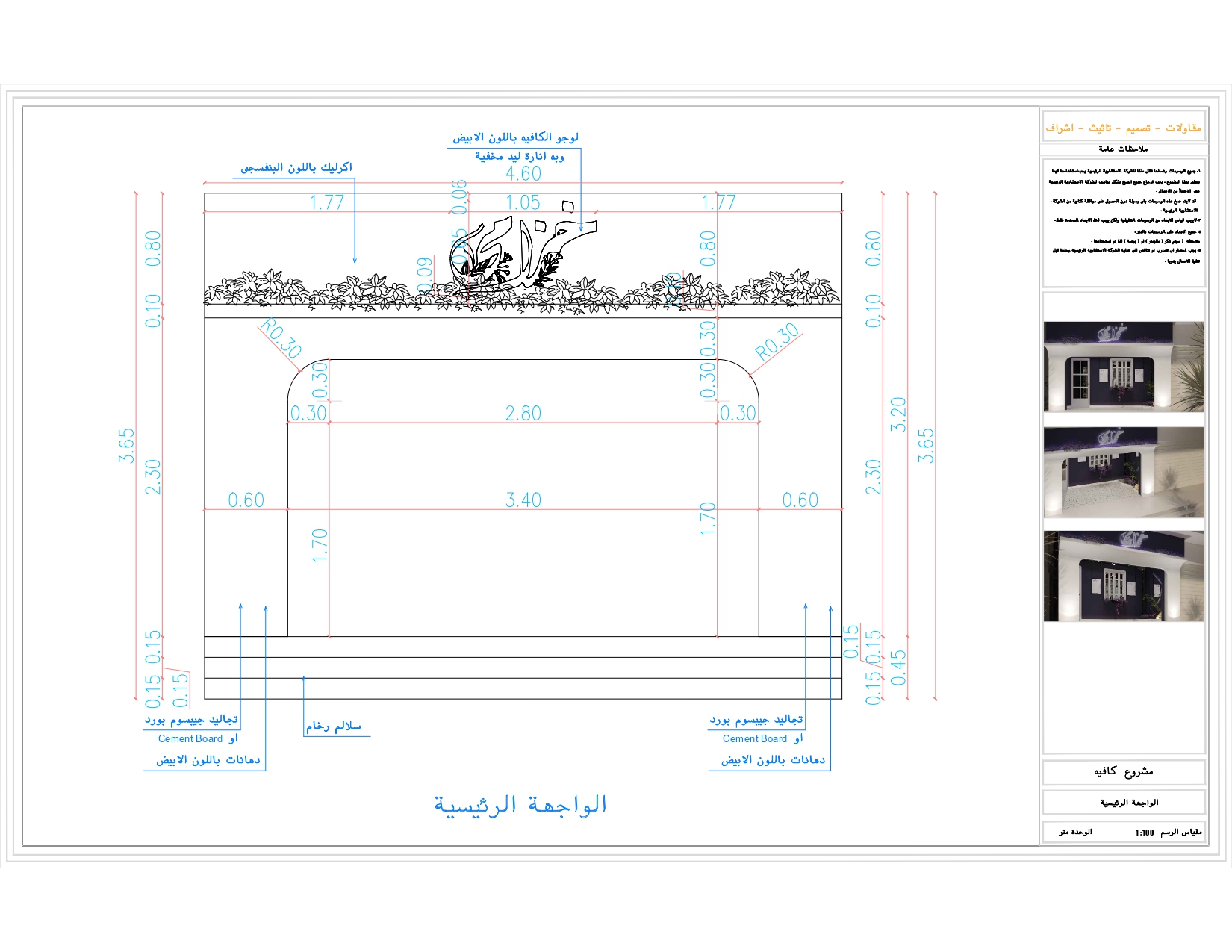This screenshot has width=1232, height=952.
Task: Click the 'مقياس الرسم 1:100' scale entry
Action: point(1169,832)
